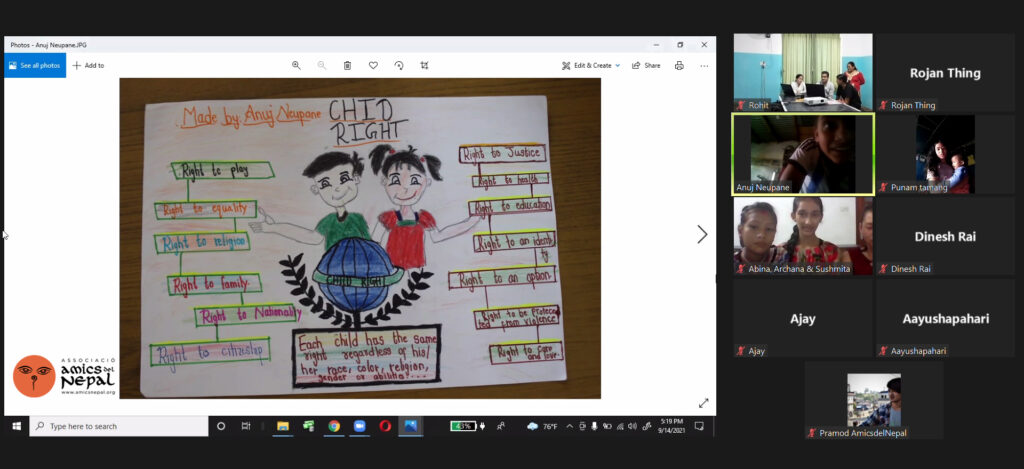1024x469 pixels.
Task: Select Punam tamang's video tile
Action: click(945, 154)
